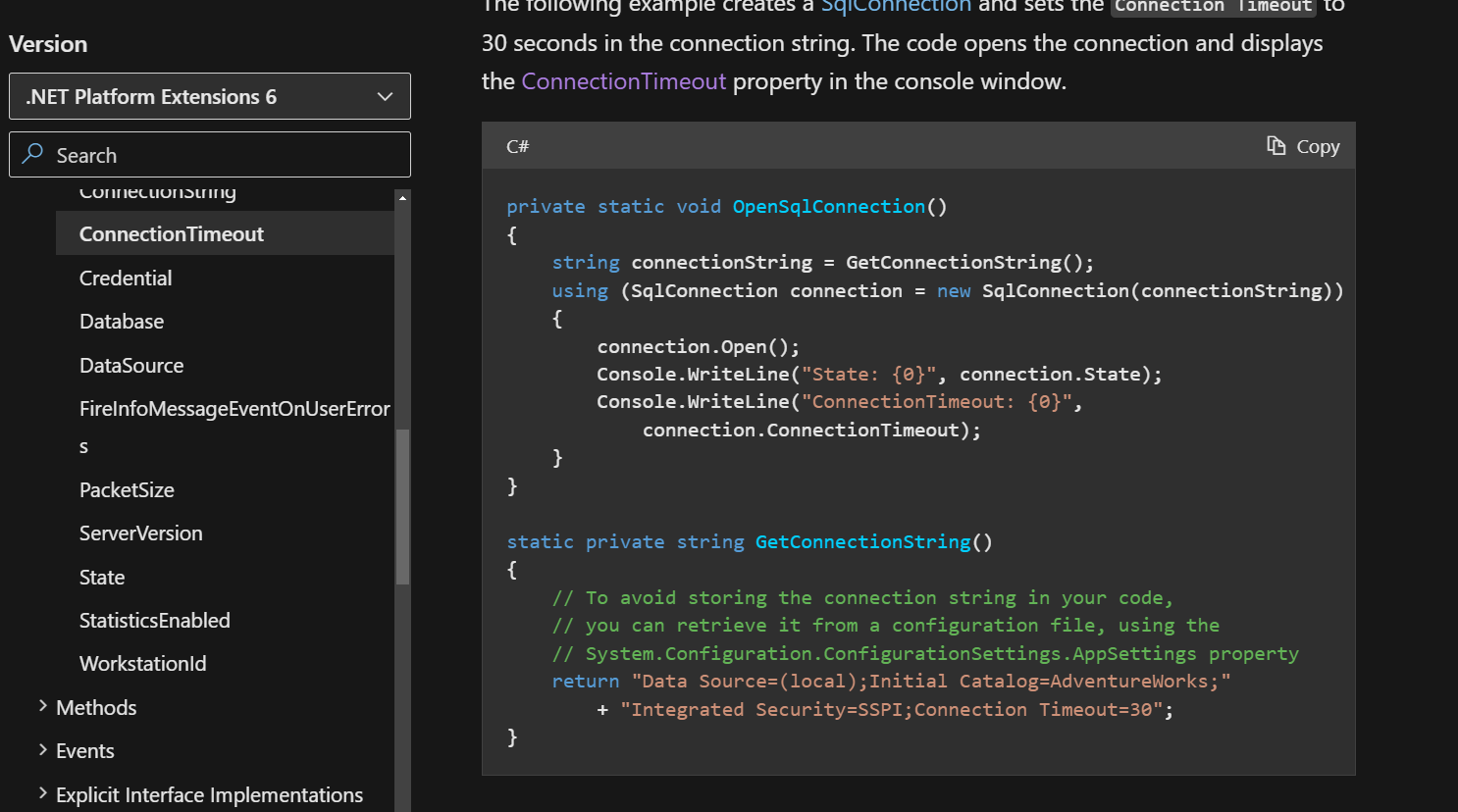Go to the WorkstationId entry
The width and height of the screenshot is (1458, 812).
[142, 664]
